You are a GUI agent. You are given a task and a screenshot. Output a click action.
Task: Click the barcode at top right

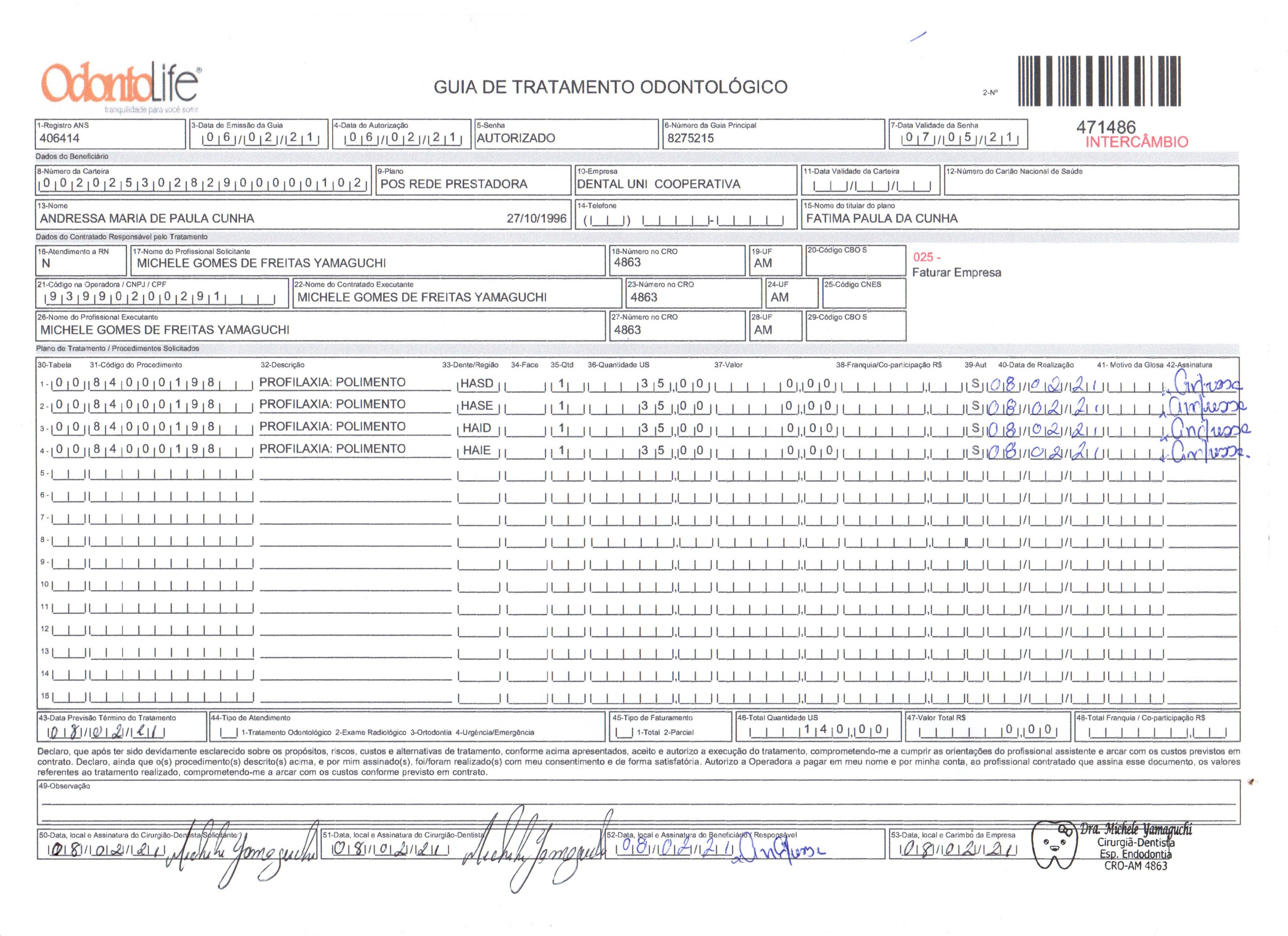pyautogui.click(x=1099, y=81)
